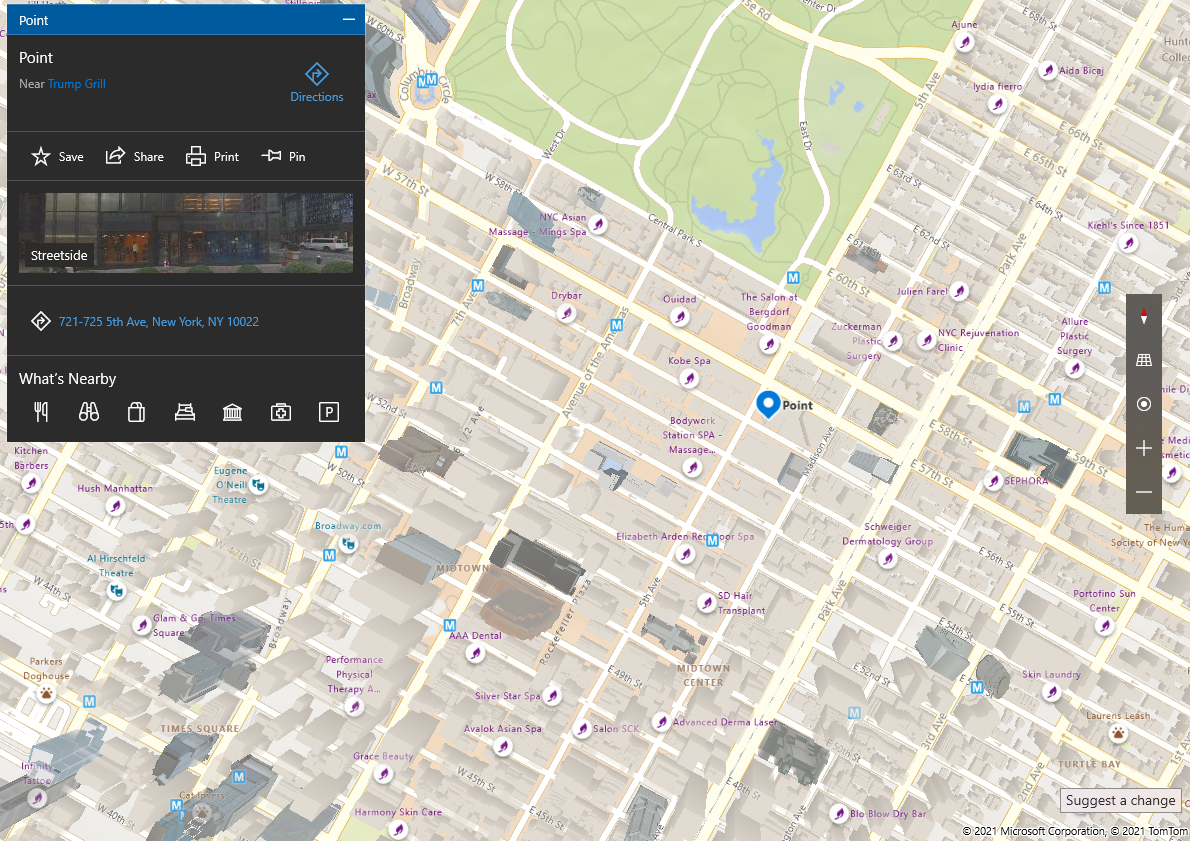Image resolution: width=1190 pixels, height=841 pixels.
Task: Toggle the tilted map view button
Action: 1144,360
